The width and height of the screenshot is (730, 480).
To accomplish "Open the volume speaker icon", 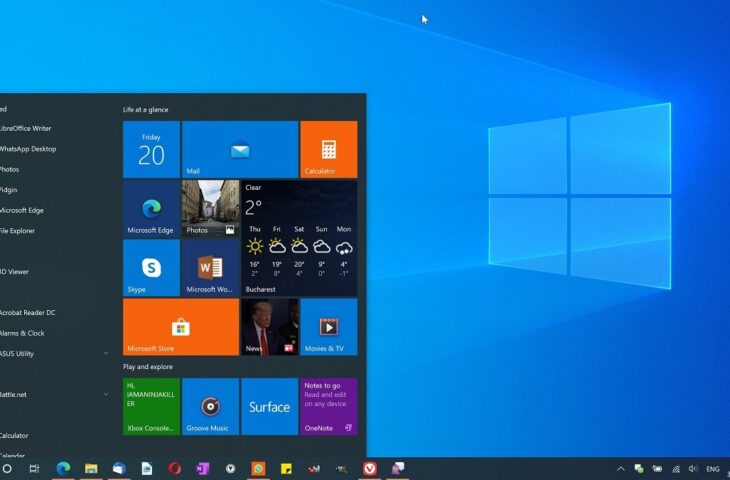I will (693, 469).
